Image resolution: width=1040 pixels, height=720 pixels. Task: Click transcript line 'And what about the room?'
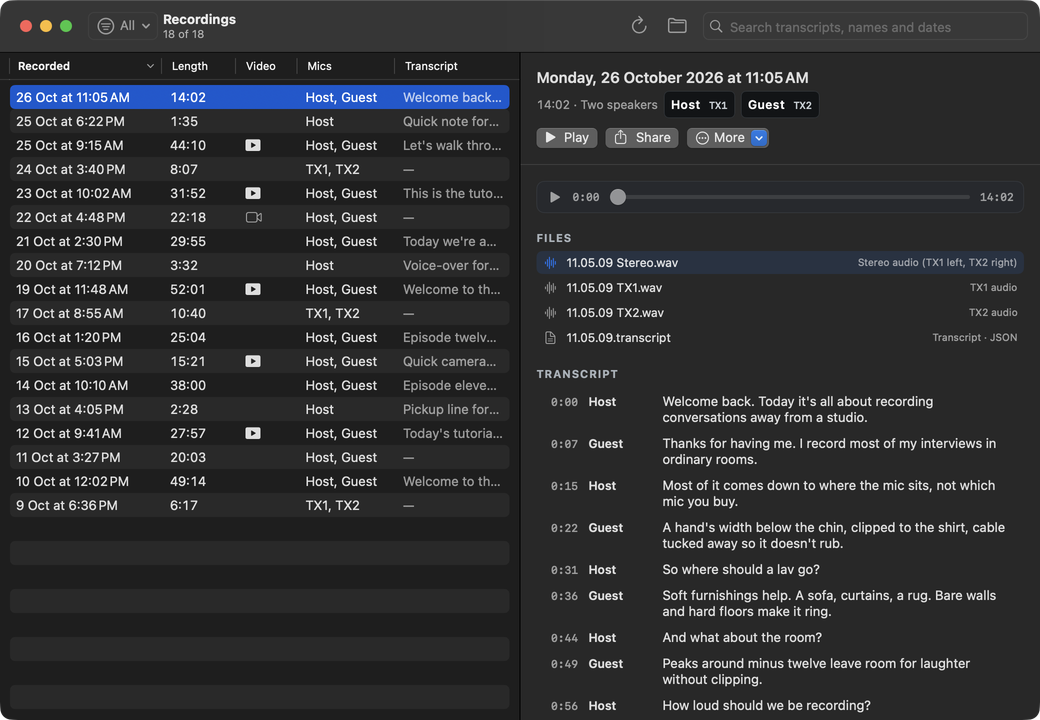[742, 638]
